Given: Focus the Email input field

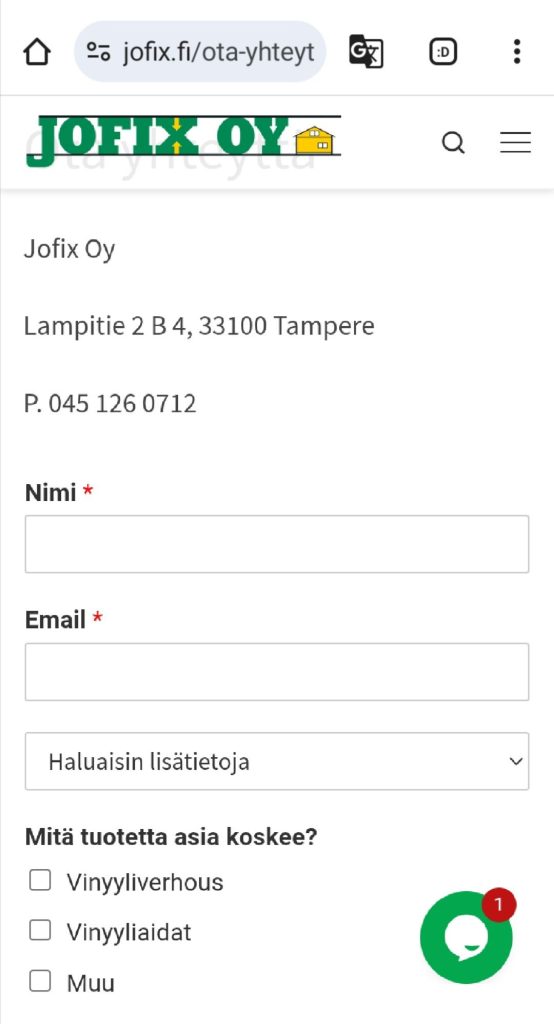Looking at the screenshot, I should (277, 672).
